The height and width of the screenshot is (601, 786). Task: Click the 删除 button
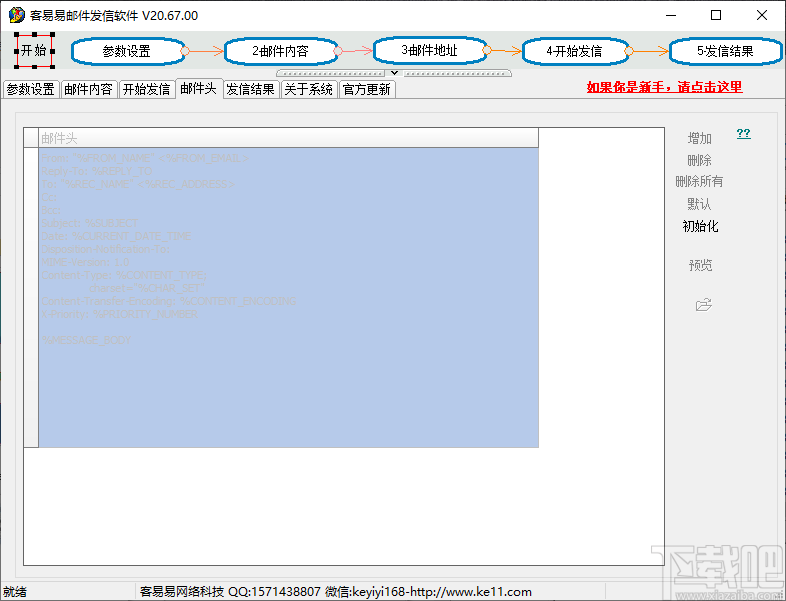coord(700,160)
